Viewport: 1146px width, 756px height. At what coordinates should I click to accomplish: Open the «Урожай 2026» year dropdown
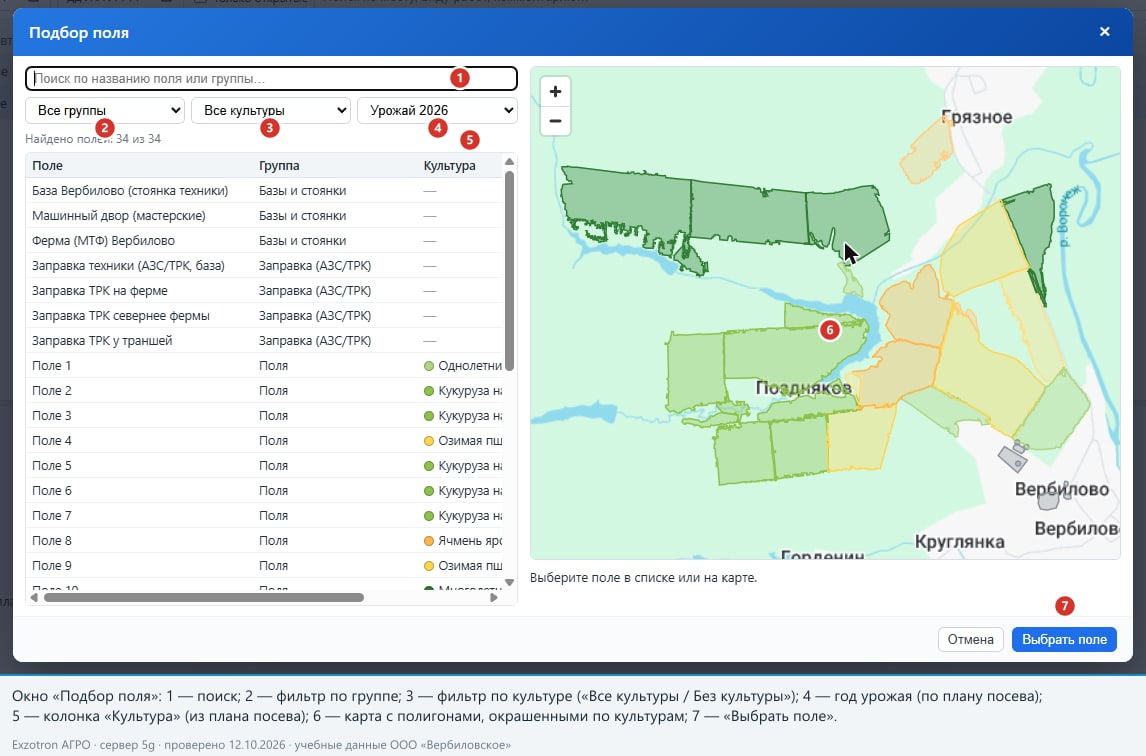click(437, 110)
